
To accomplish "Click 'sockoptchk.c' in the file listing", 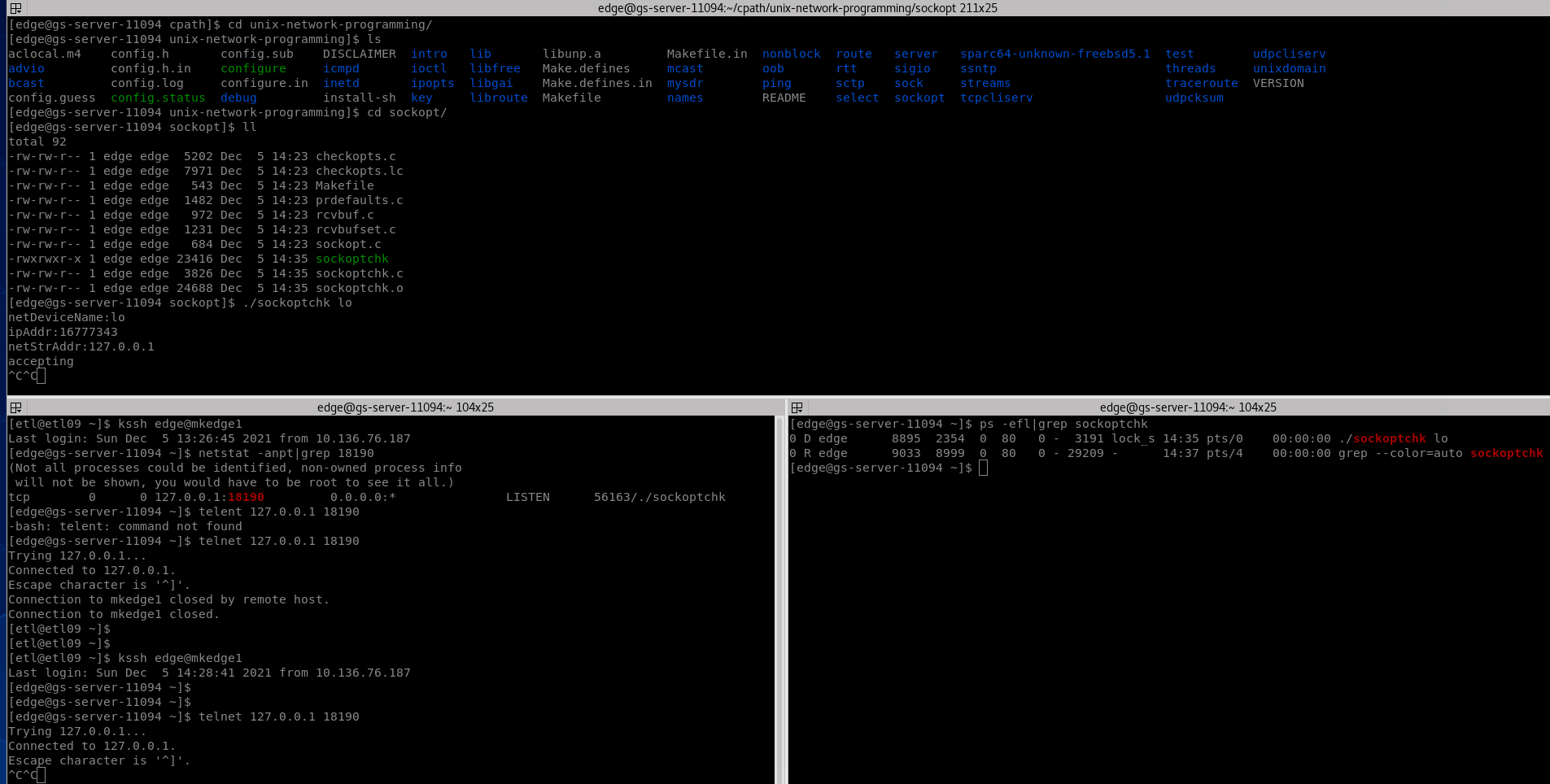I will (x=360, y=273).
